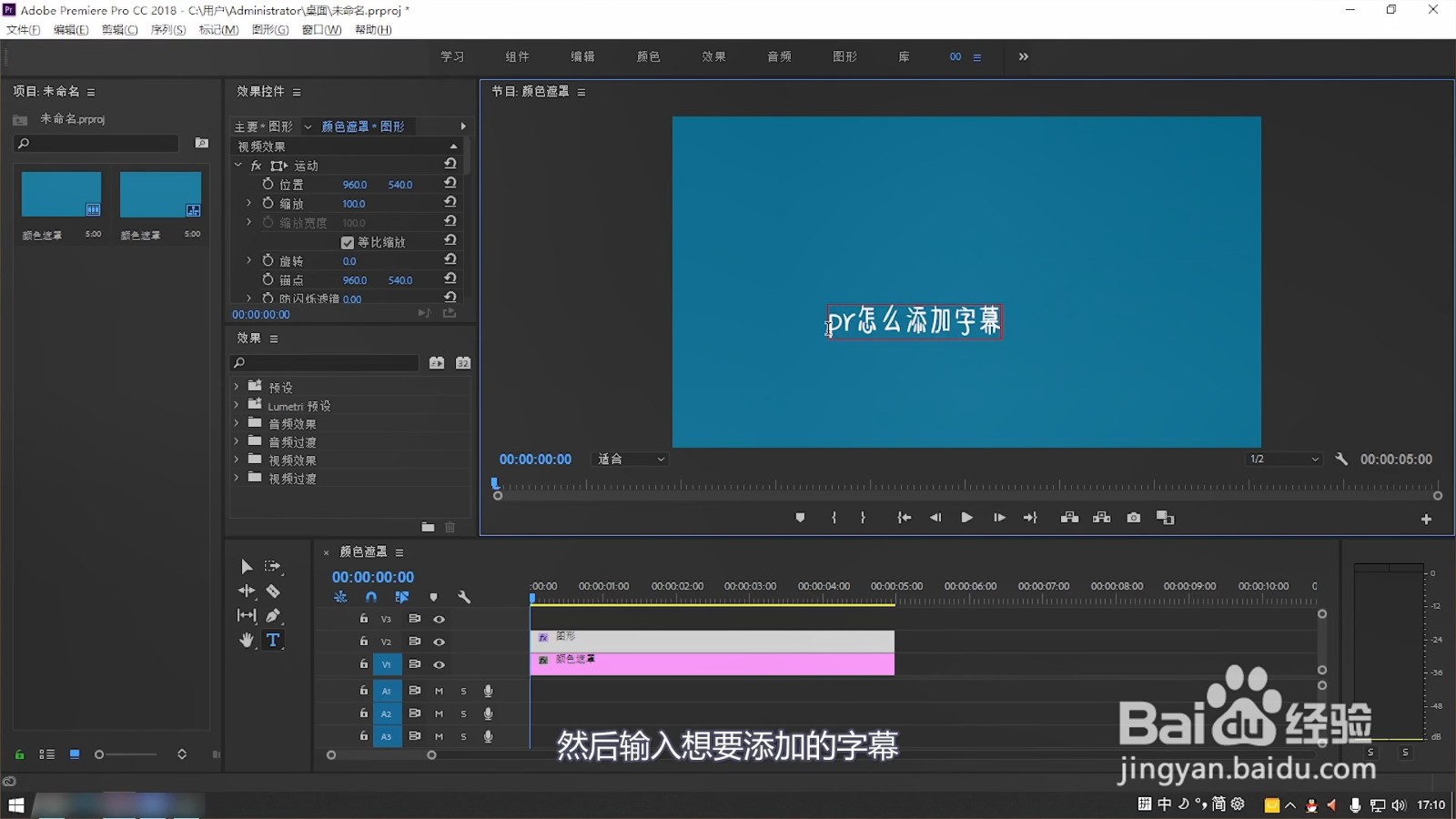The height and width of the screenshot is (819, 1456).
Task: Collapse the 运动 effect group
Action: [x=238, y=166]
